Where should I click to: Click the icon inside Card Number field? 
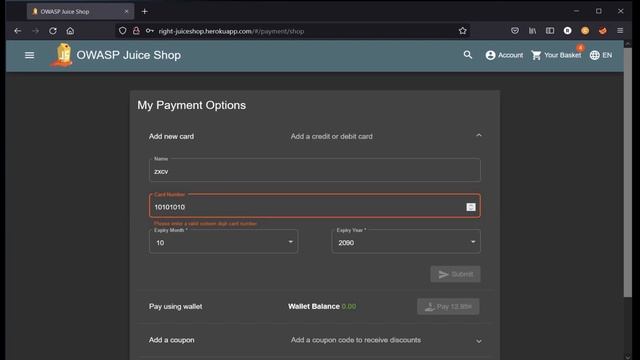tap(471, 207)
